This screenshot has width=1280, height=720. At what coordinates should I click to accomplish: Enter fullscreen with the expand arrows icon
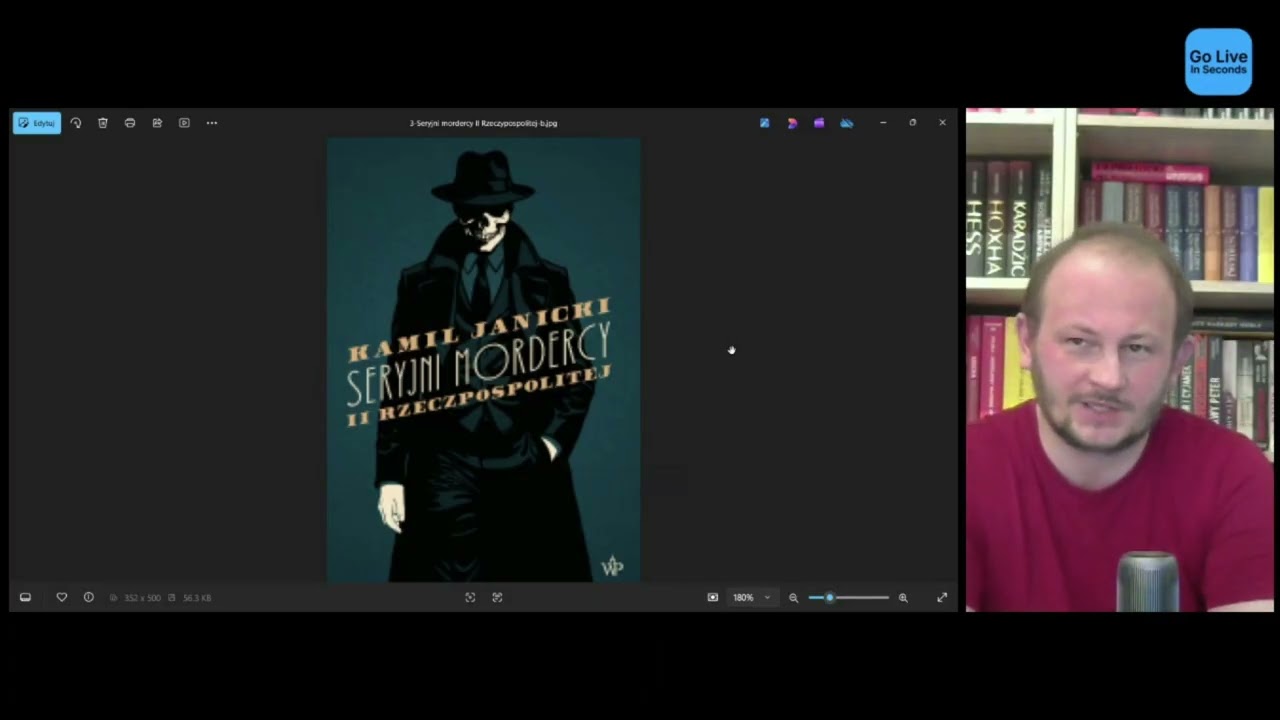pyautogui.click(x=942, y=597)
